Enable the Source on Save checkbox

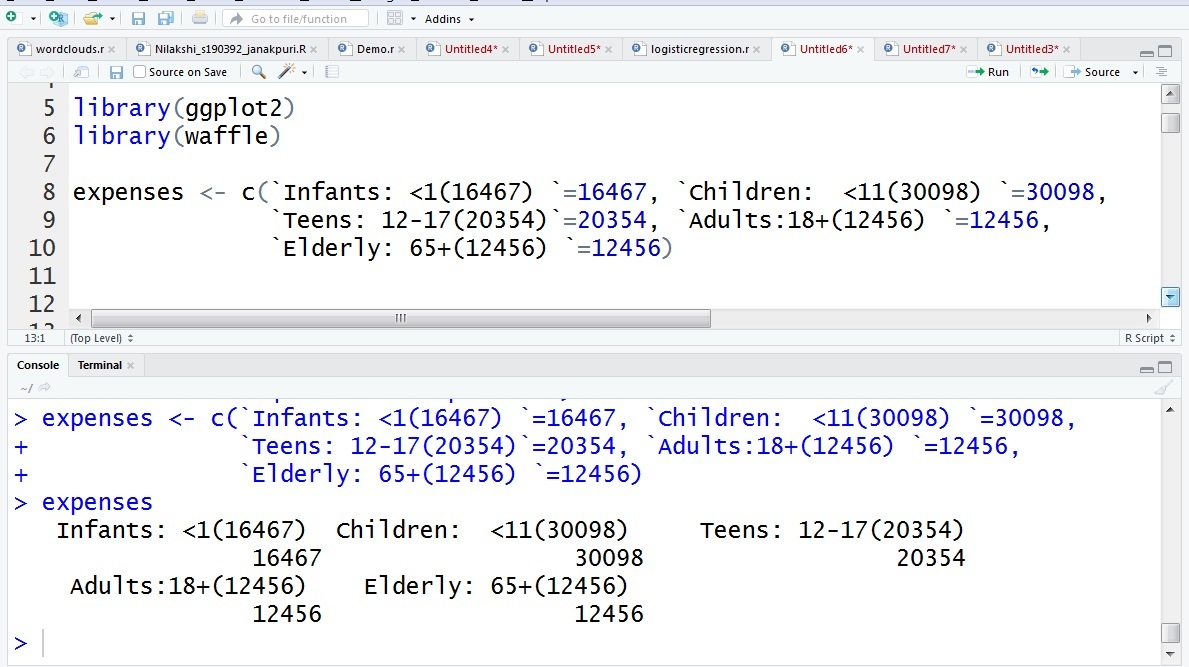[140, 72]
